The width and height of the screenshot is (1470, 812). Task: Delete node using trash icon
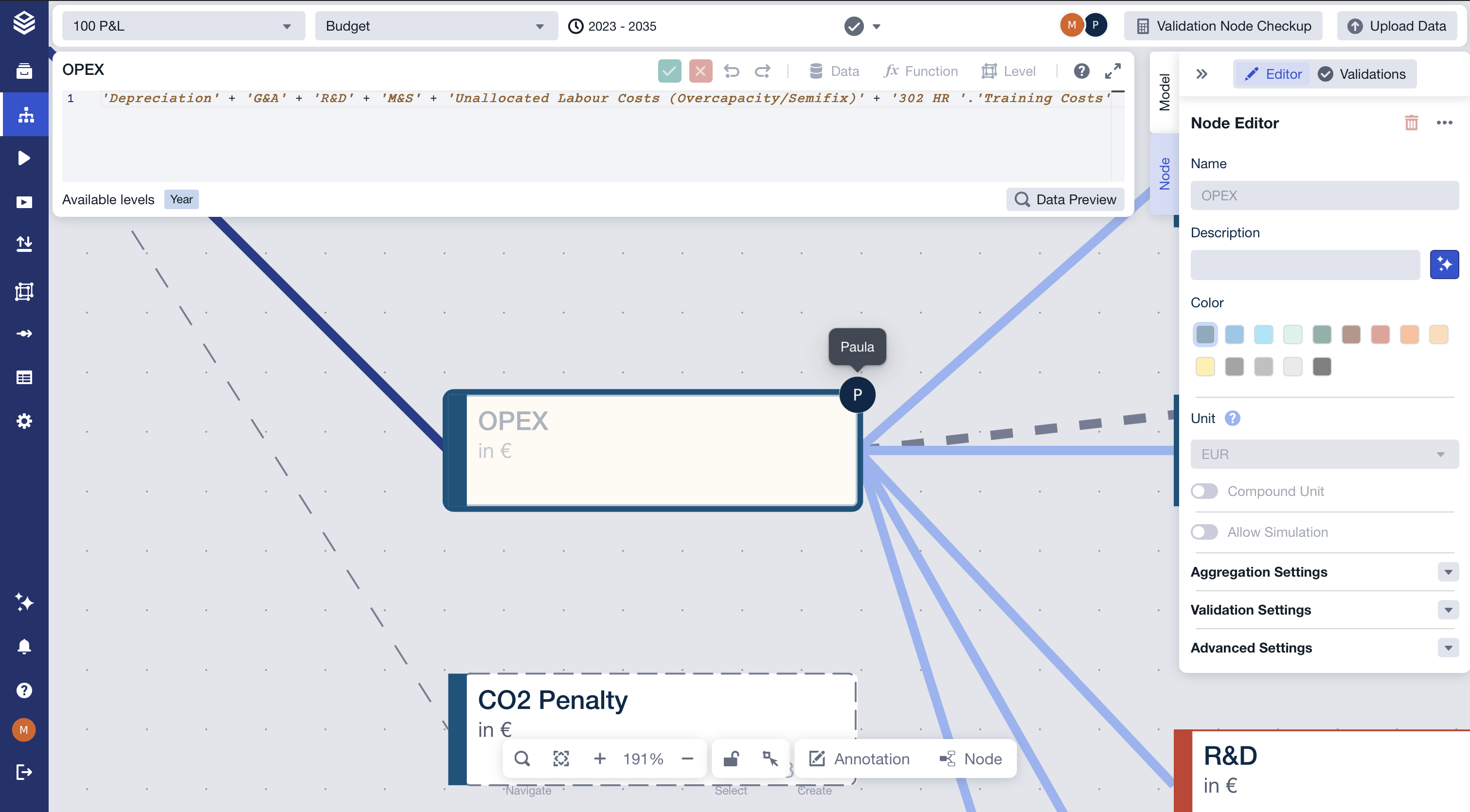pos(1411,123)
